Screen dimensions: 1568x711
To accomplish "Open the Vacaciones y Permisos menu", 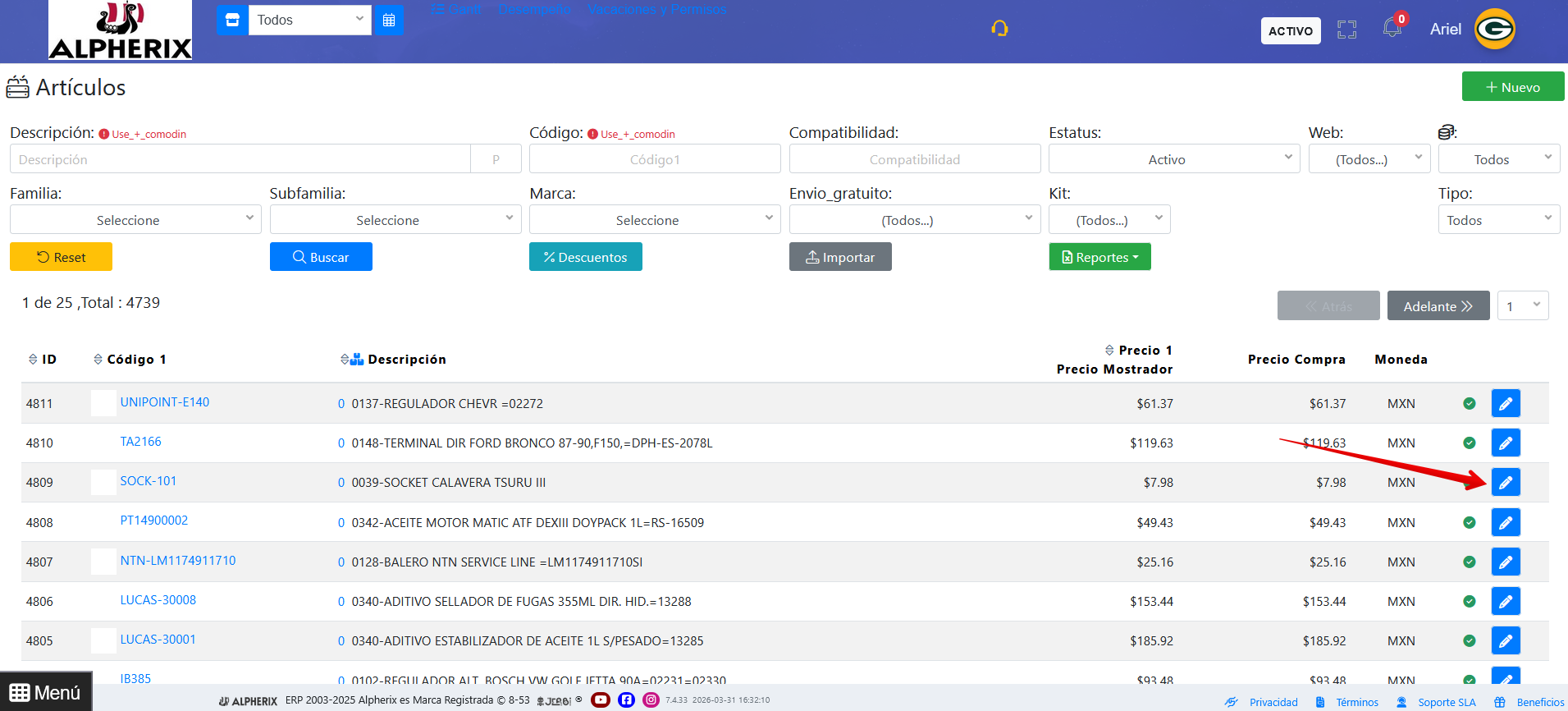I will click(x=656, y=10).
